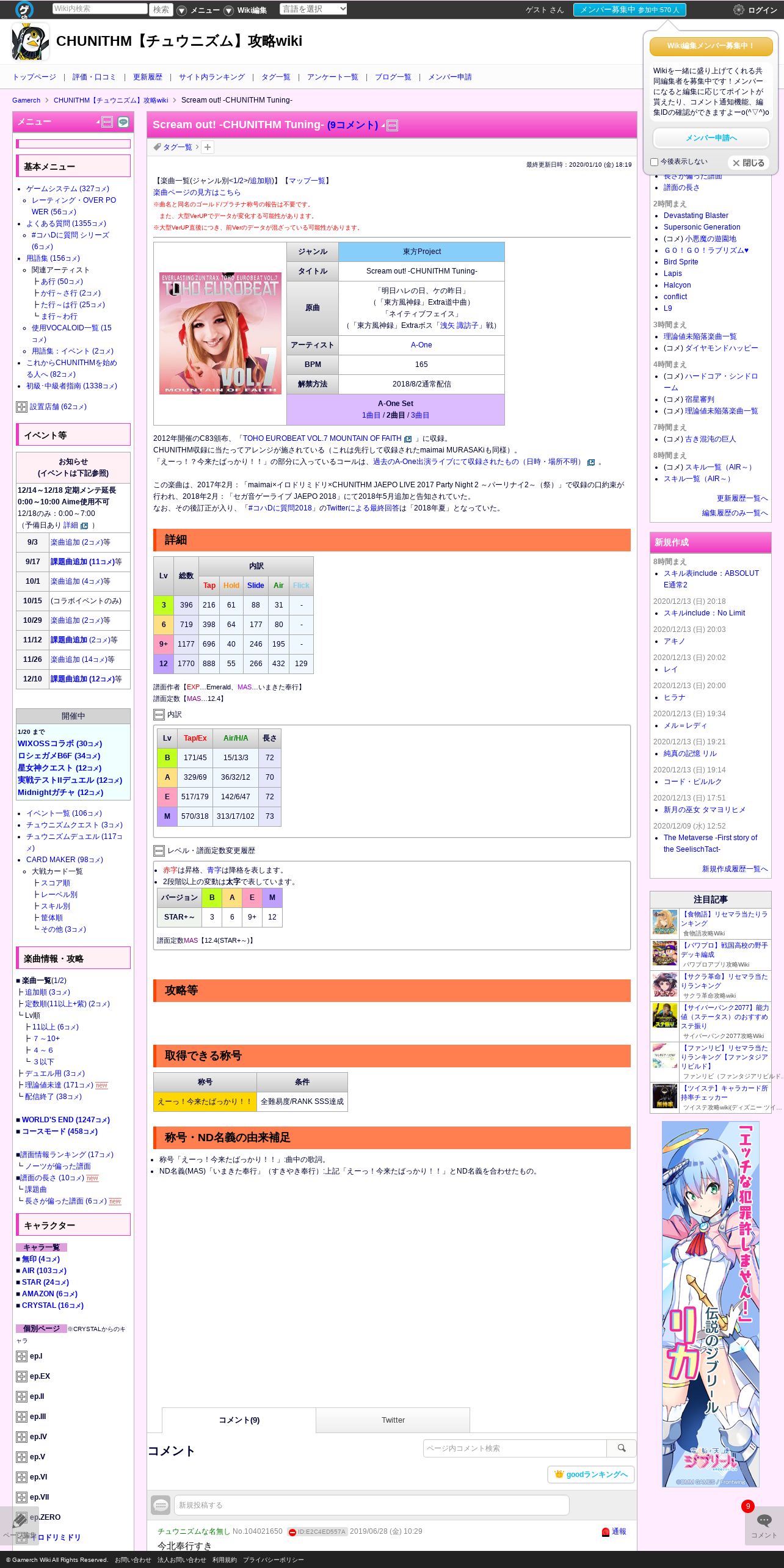
Task: Open the 3曲目 link in A-One Set
Action: [x=420, y=415]
